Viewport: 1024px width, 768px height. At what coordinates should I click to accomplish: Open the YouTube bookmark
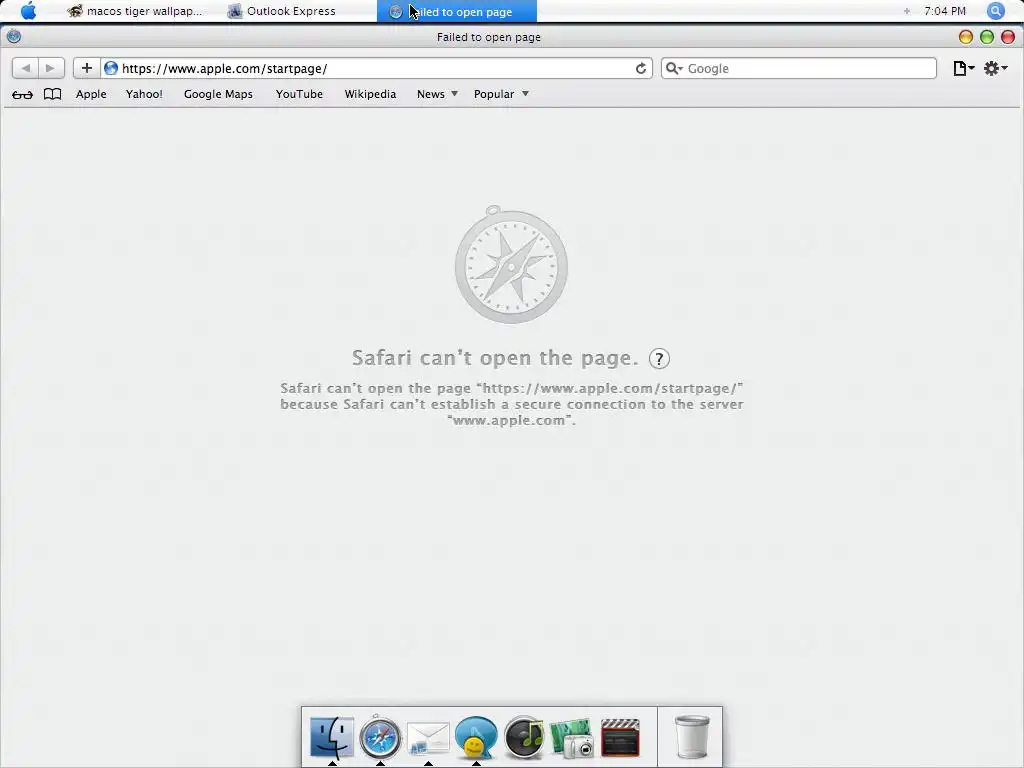[x=299, y=94]
